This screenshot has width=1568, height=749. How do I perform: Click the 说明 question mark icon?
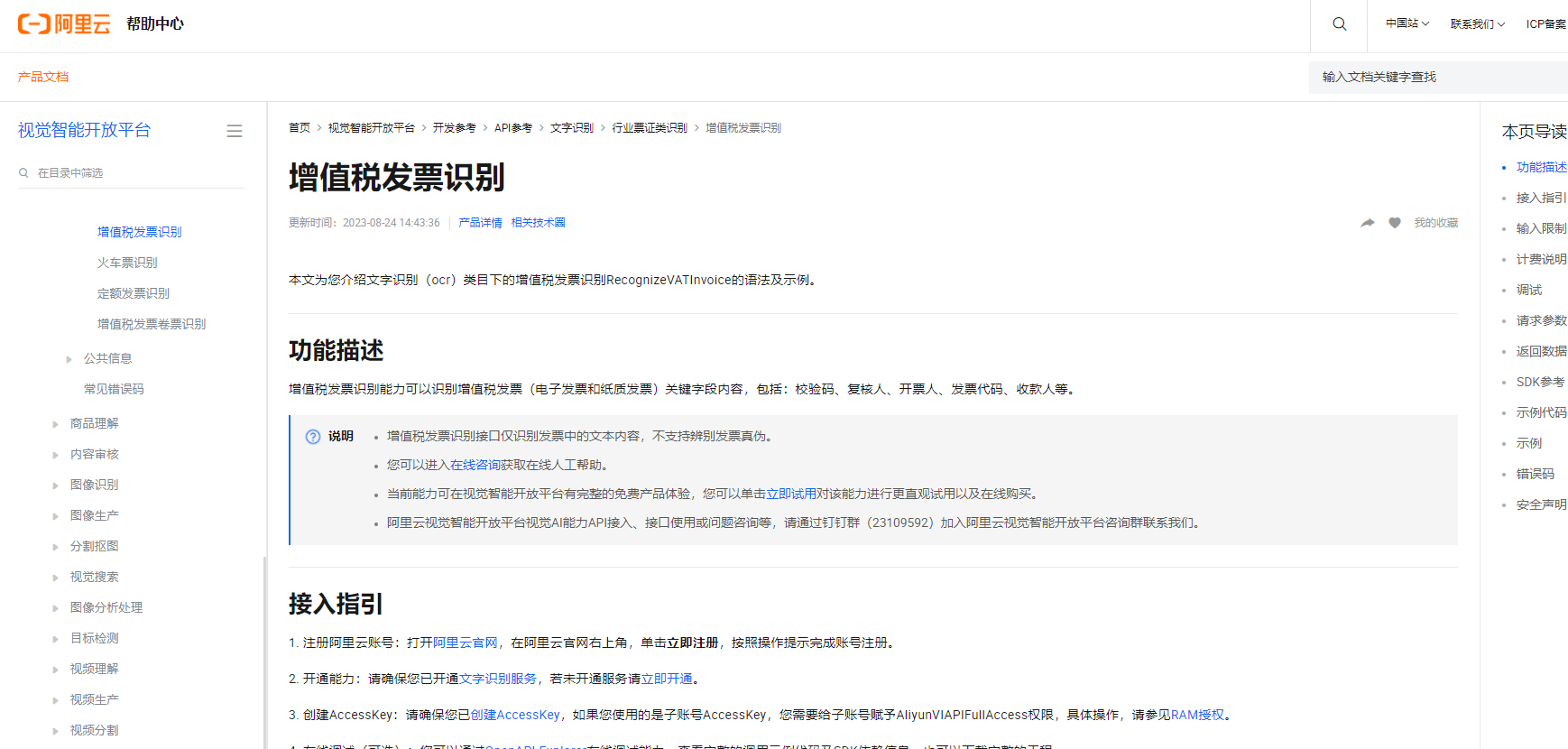click(313, 437)
